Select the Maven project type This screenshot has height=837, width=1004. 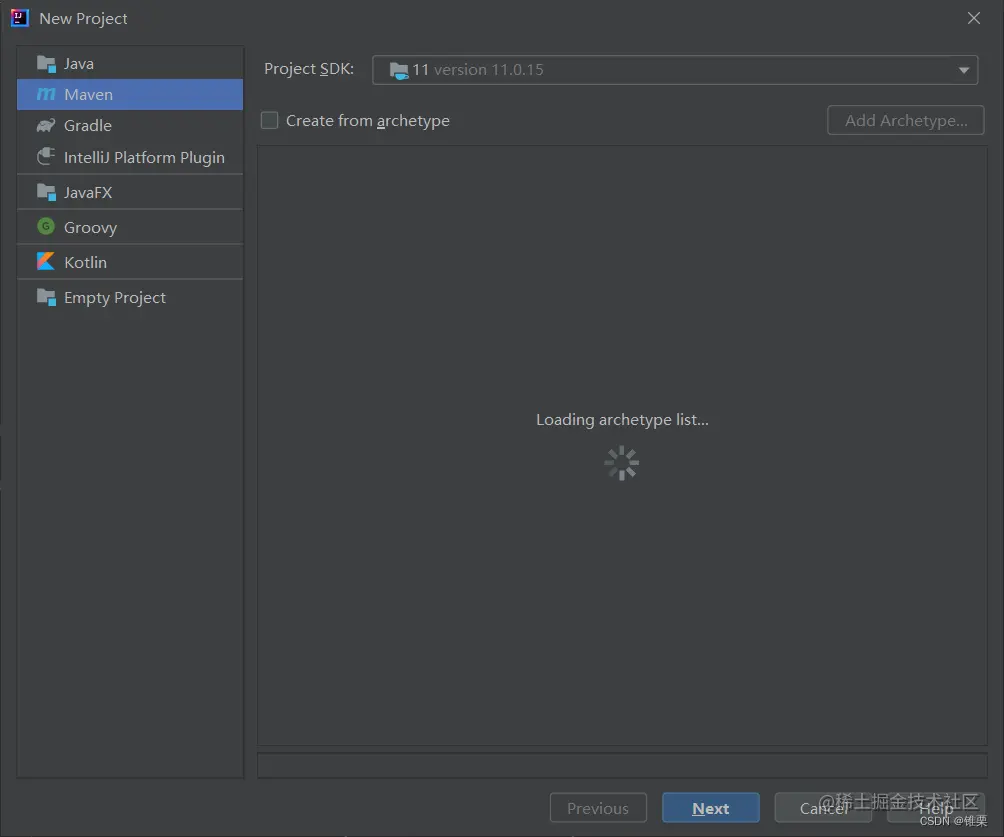pyautogui.click(x=130, y=94)
